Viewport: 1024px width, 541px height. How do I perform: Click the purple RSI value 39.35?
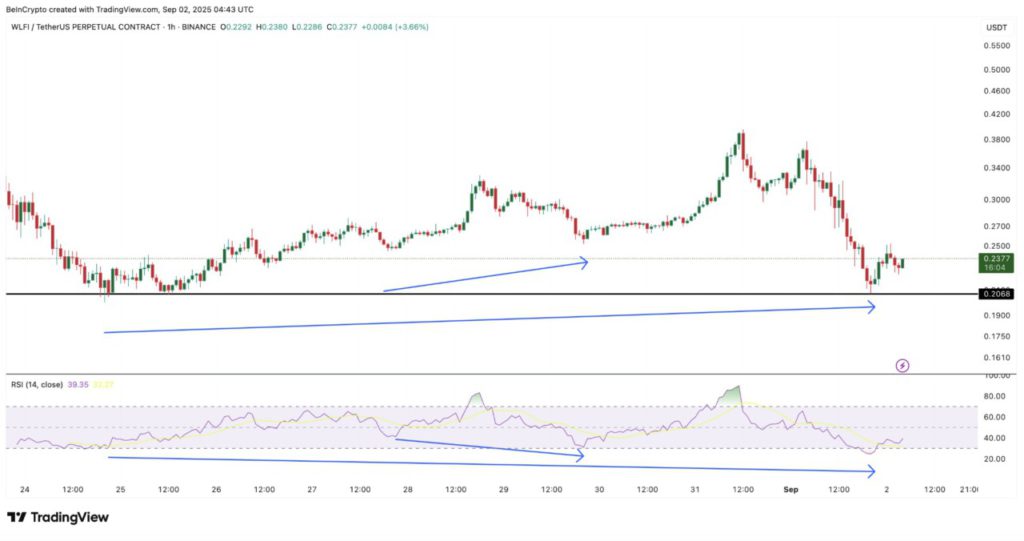[x=78, y=383]
